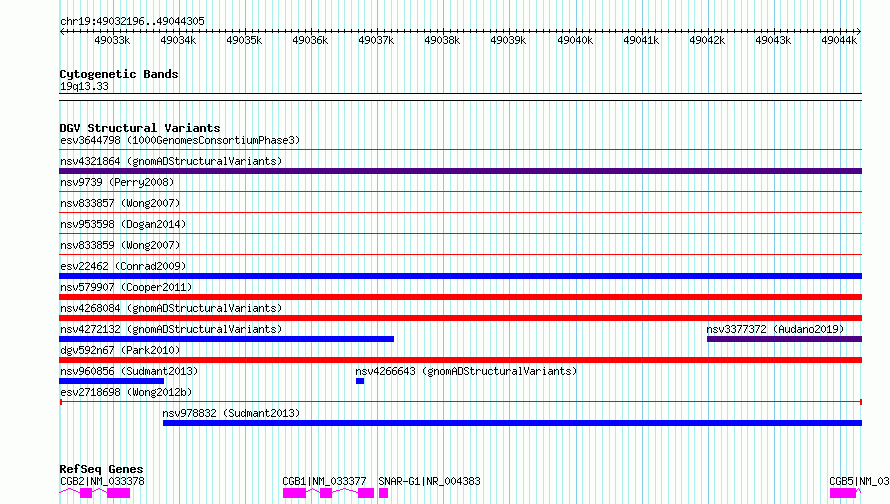The height and width of the screenshot is (504, 890).
Task: Click the purple bar for nsv3377372
Action: 784,339
